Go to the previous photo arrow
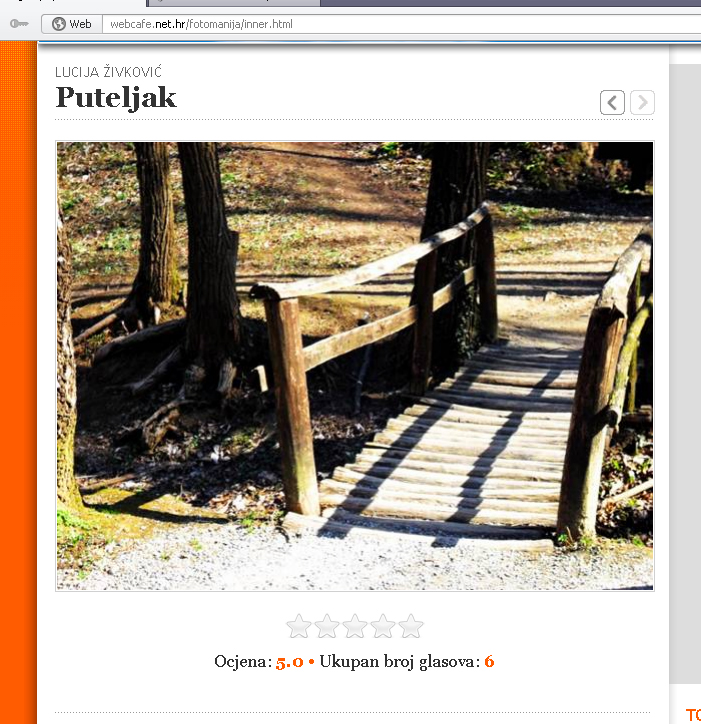 tap(612, 102)
